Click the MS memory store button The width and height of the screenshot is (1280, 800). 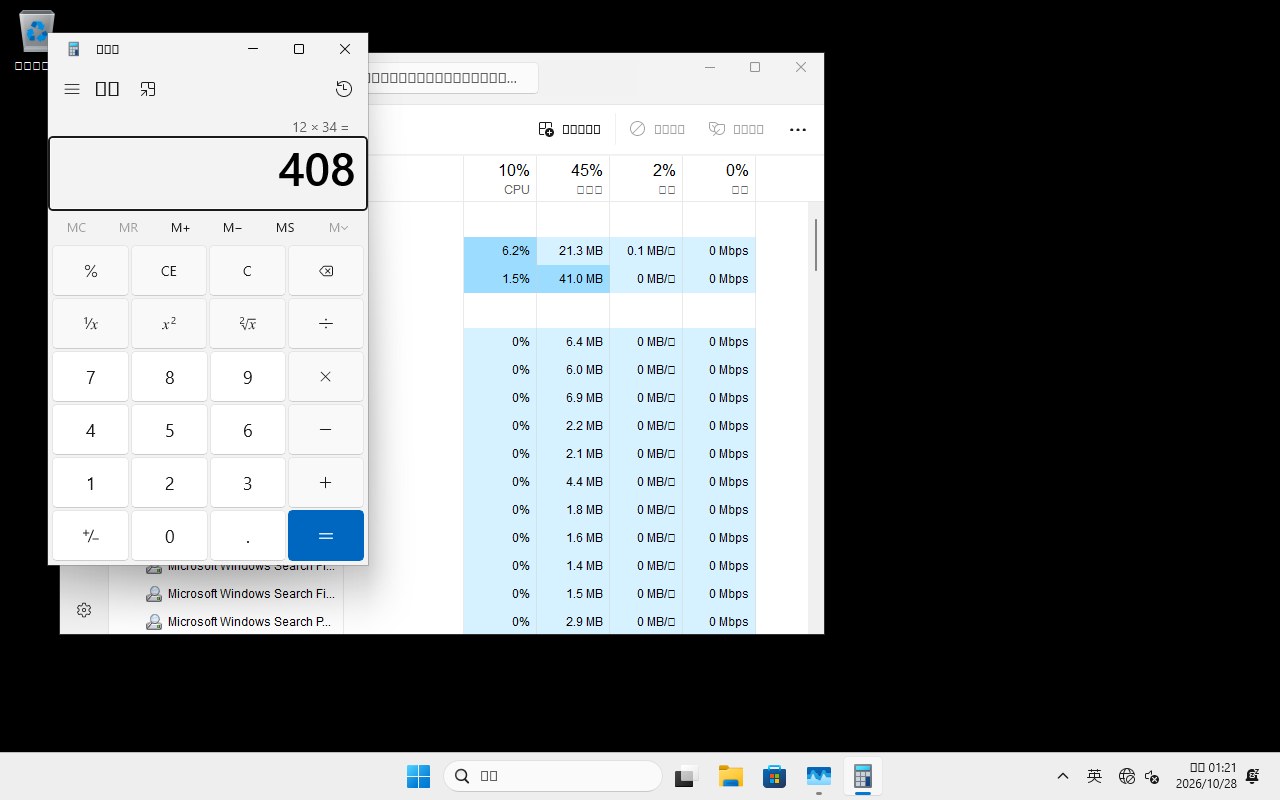[285, 228]
